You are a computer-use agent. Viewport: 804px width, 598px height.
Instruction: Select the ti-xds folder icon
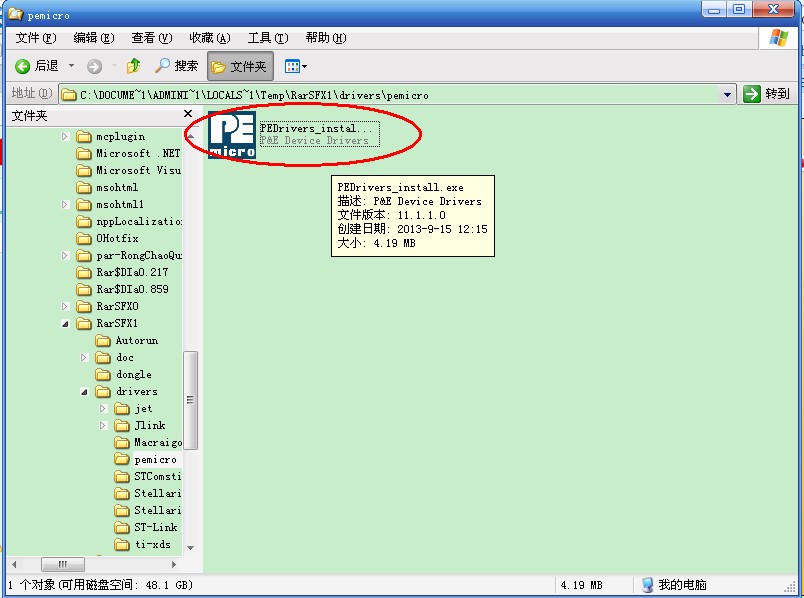point(122,544)
